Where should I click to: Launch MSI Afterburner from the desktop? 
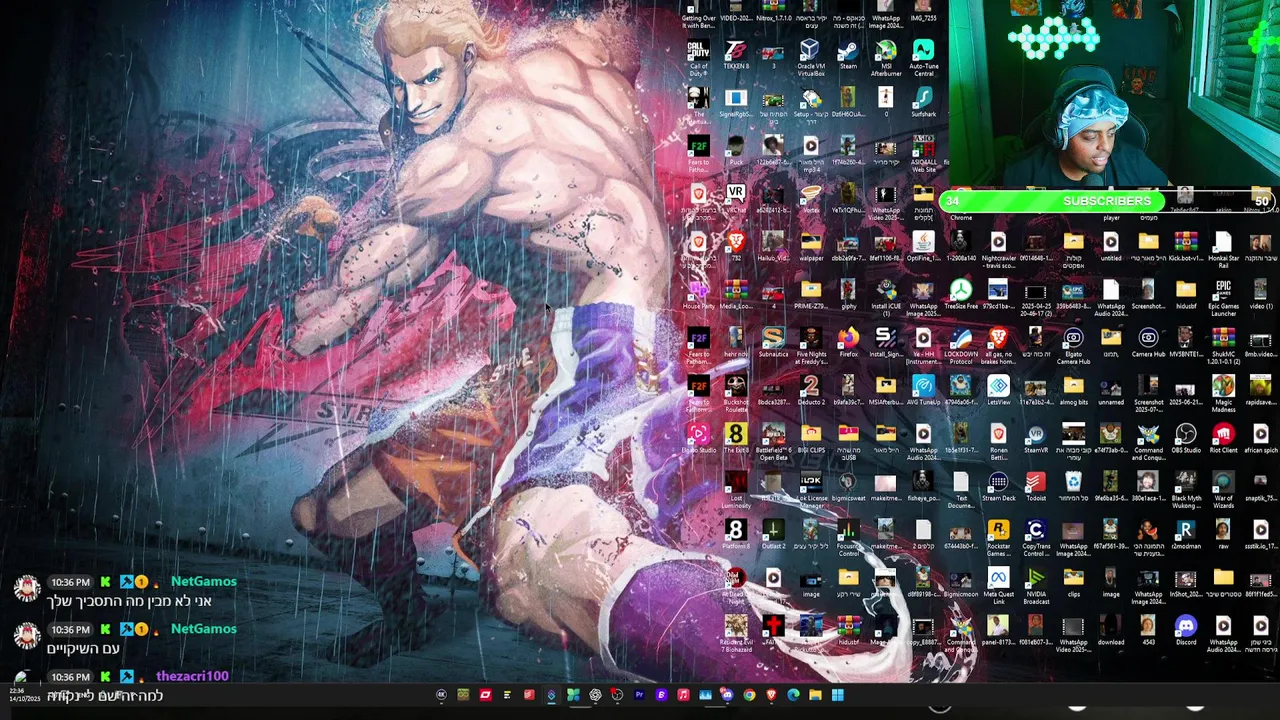click(886, 56)
